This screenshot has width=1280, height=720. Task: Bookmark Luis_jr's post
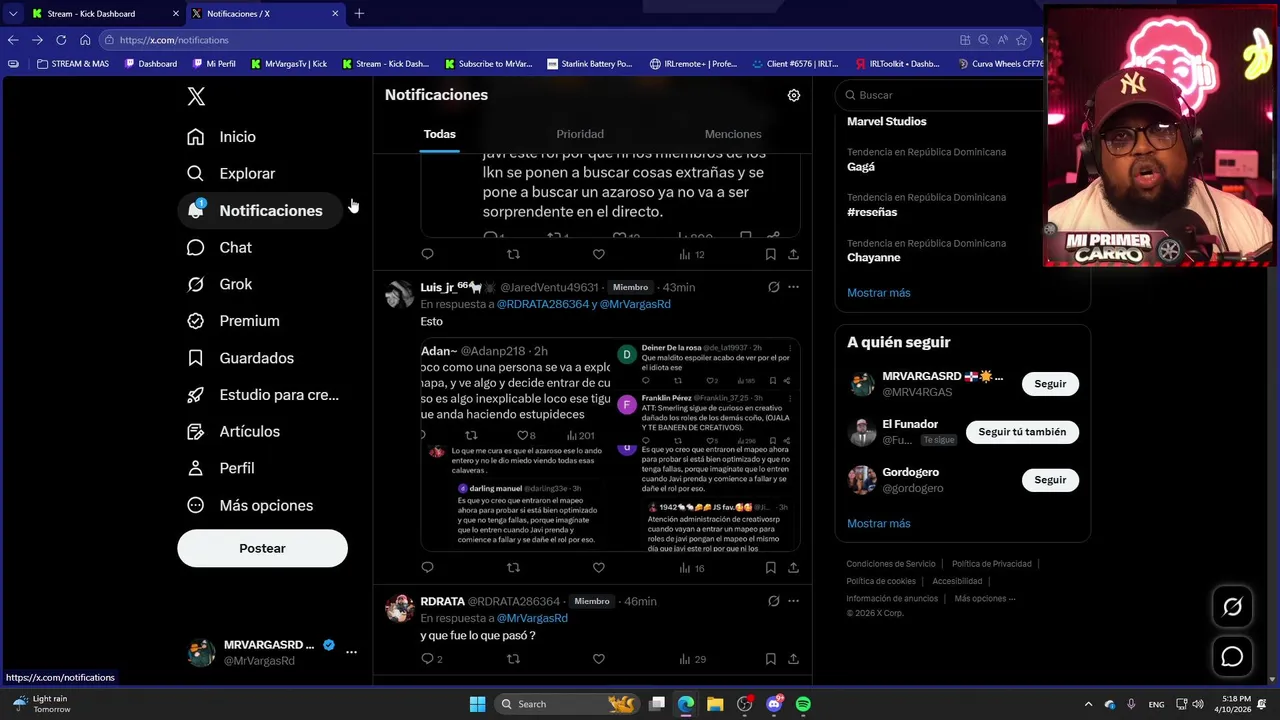pyautogui.click(x=770, y=568)
